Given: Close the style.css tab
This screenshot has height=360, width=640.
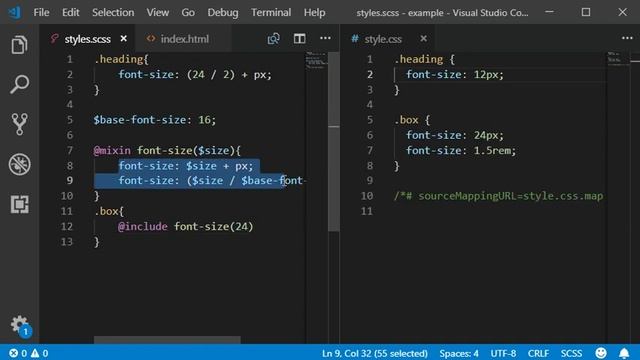Looking at the screenshot, I should [x=424, y=38].
